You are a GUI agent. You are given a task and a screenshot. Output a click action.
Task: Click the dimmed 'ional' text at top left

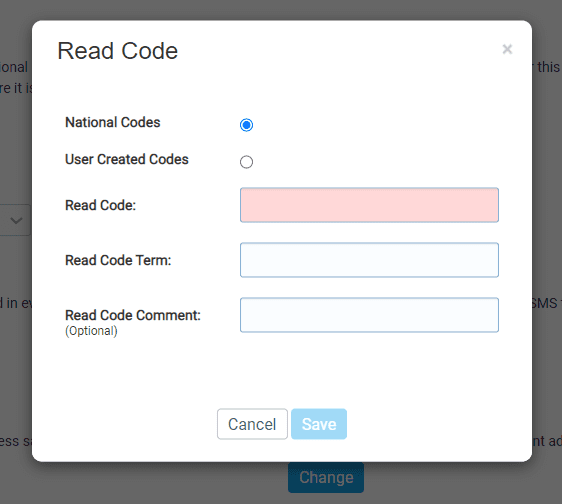pyautogui.click(x=14, y=67)
